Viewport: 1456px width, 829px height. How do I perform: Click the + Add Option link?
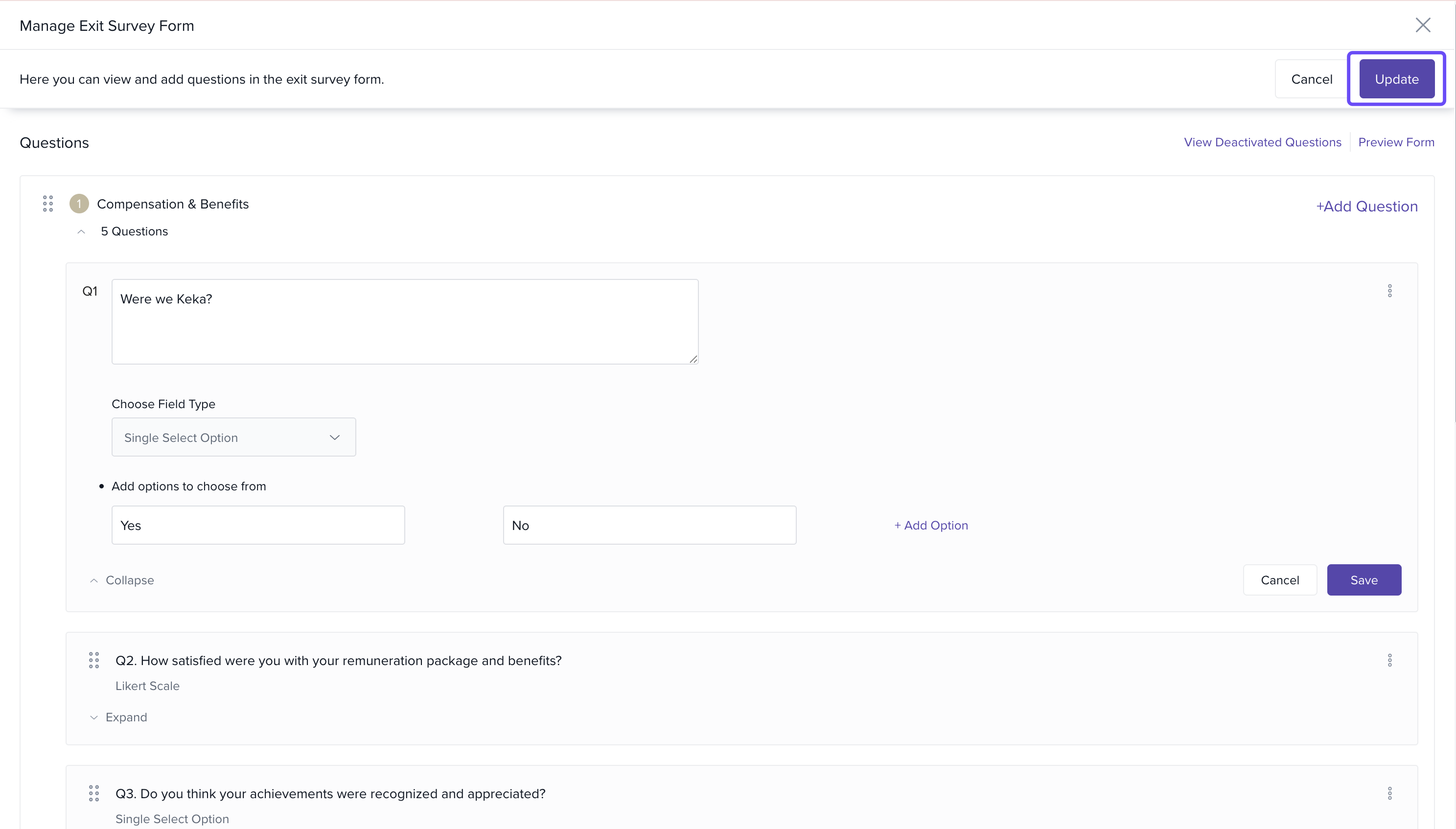pyautogui.click(x=931, y=526)
